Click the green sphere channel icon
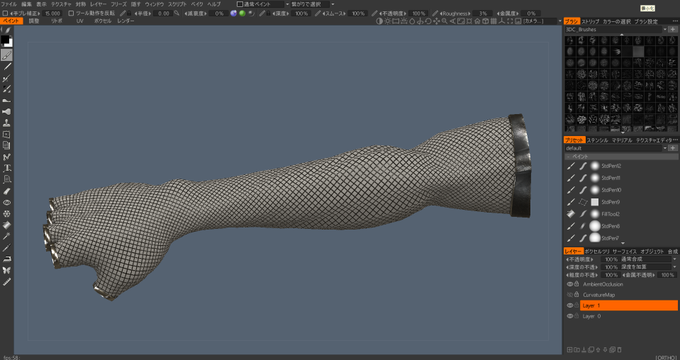 click(242, 13)
